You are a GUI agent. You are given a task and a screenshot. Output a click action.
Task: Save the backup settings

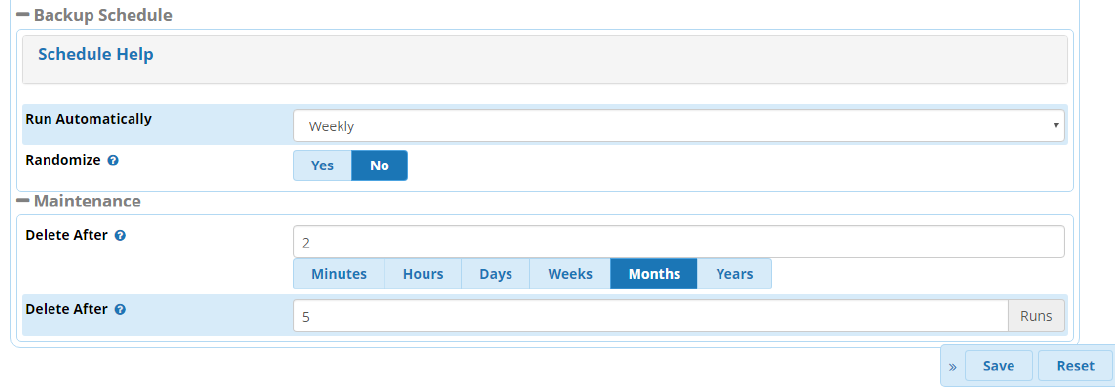coord(998,366)
